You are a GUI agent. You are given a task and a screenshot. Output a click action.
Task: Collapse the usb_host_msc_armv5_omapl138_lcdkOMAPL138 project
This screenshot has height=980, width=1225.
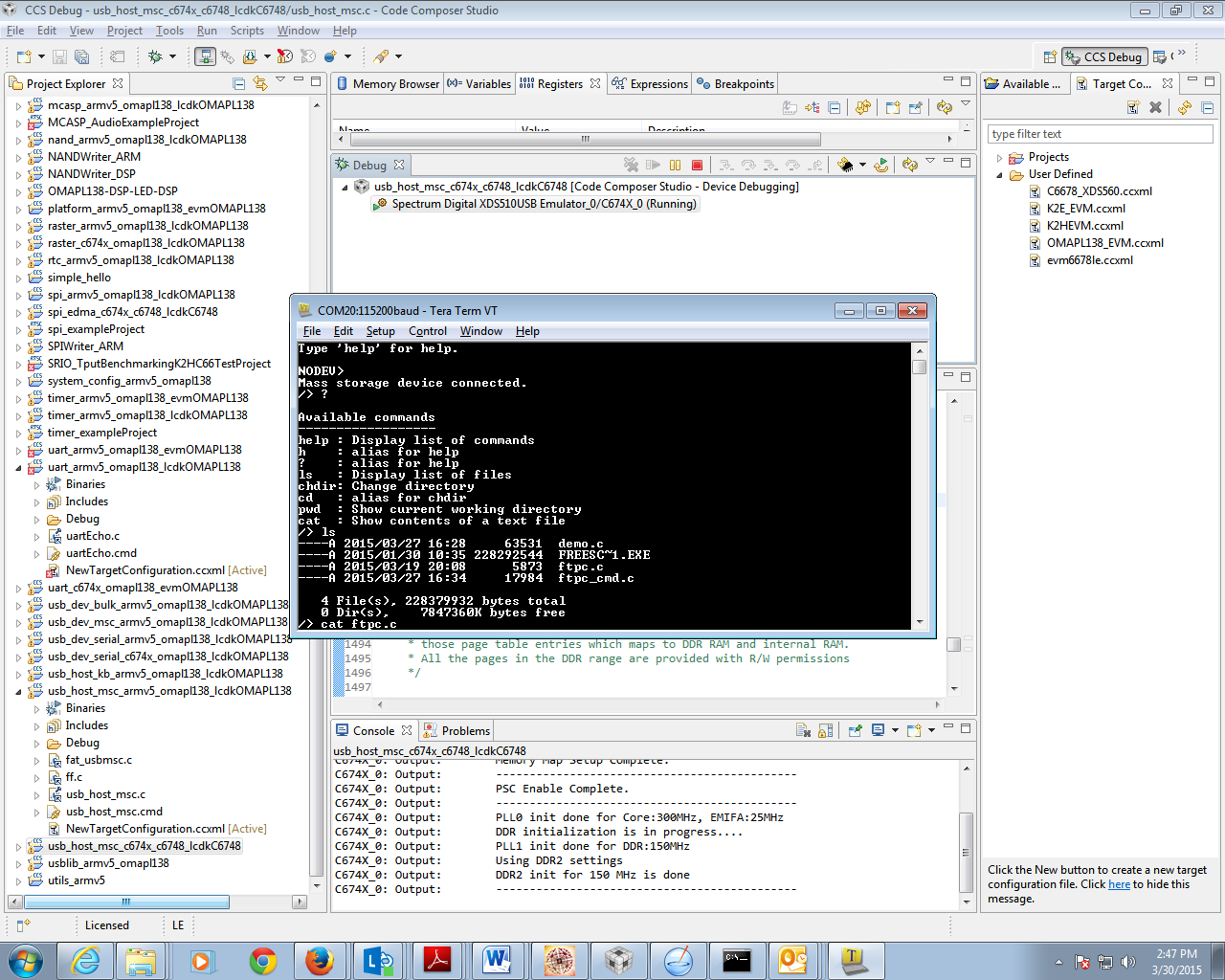tap(18, 691)
